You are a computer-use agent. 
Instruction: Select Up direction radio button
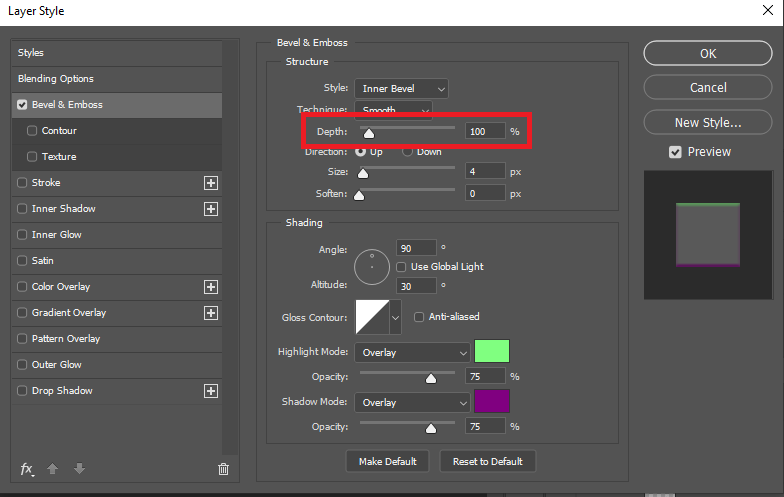tap(360, 152)
